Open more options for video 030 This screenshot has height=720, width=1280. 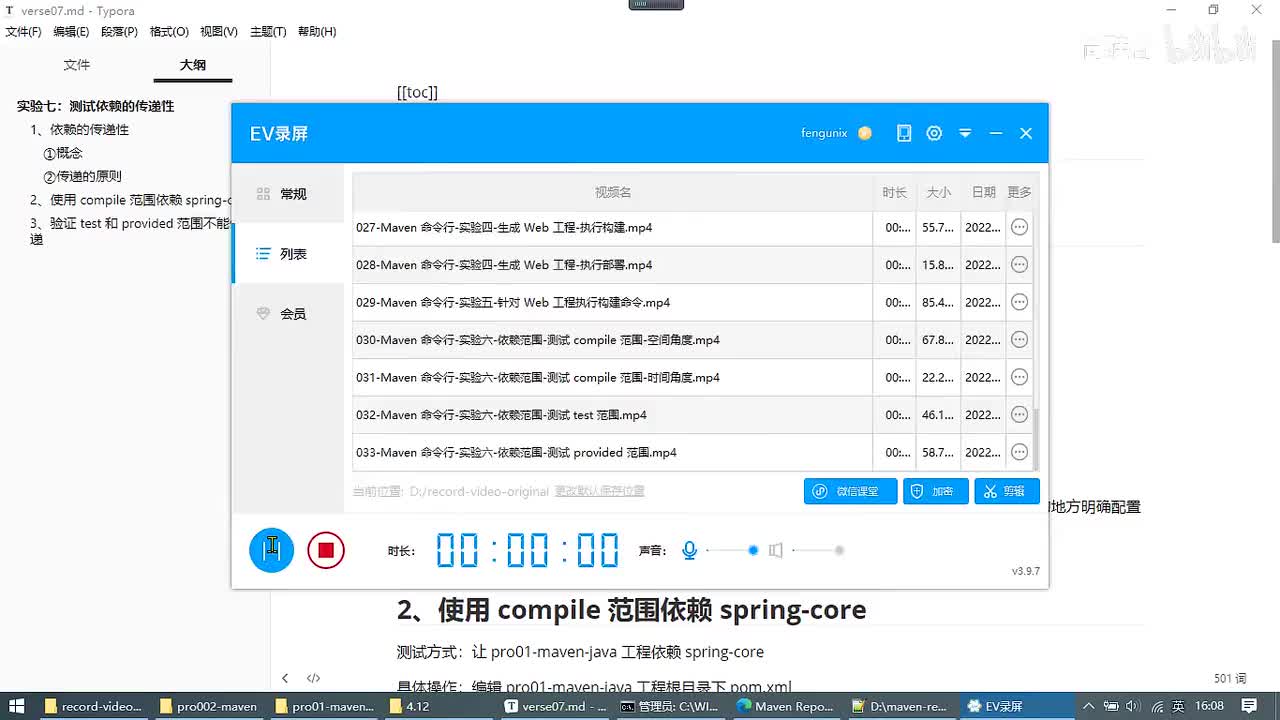point(1019,340)
